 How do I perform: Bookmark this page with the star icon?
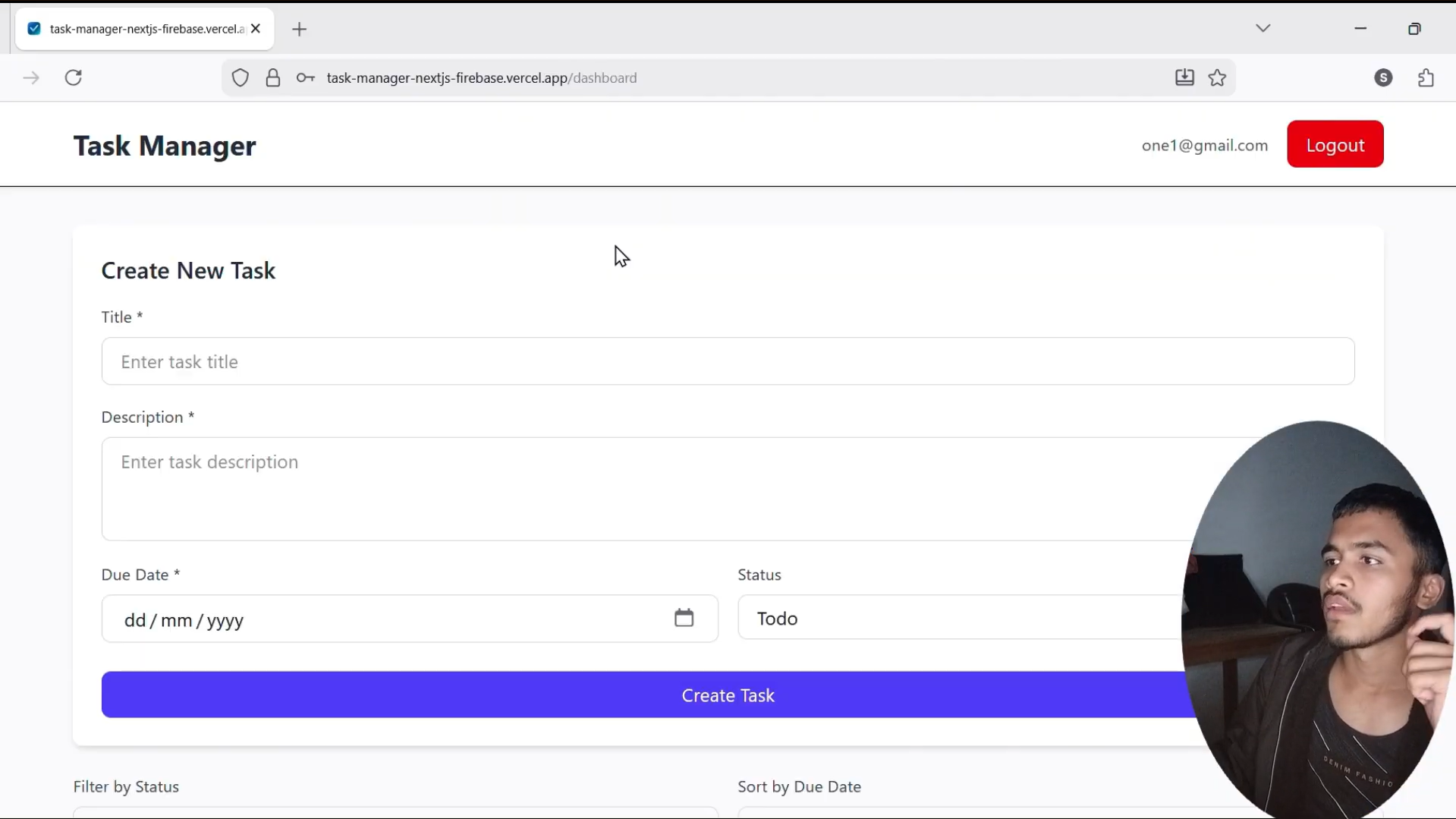click(1217, 77)
